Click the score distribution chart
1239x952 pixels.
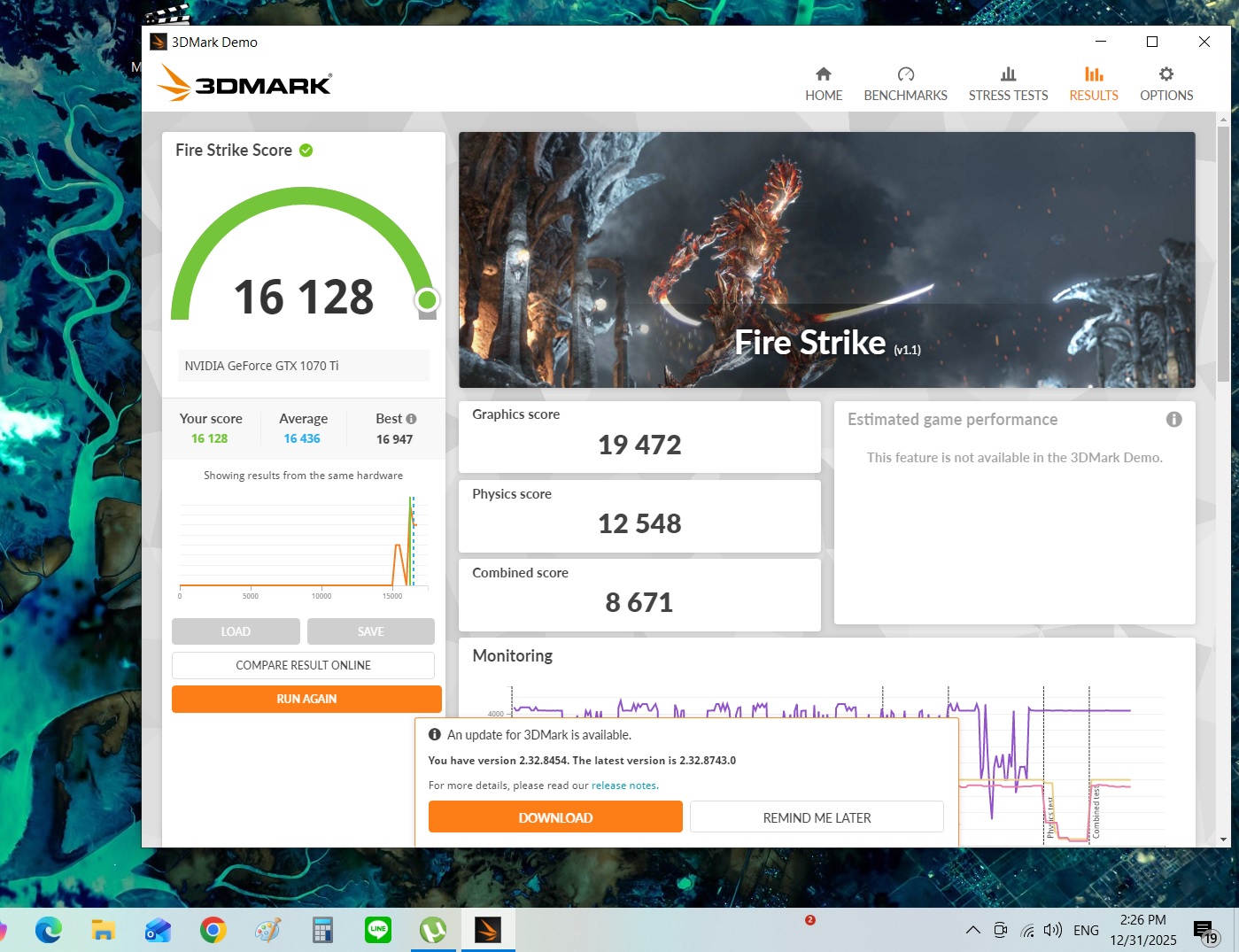click(x=304, y=545)
